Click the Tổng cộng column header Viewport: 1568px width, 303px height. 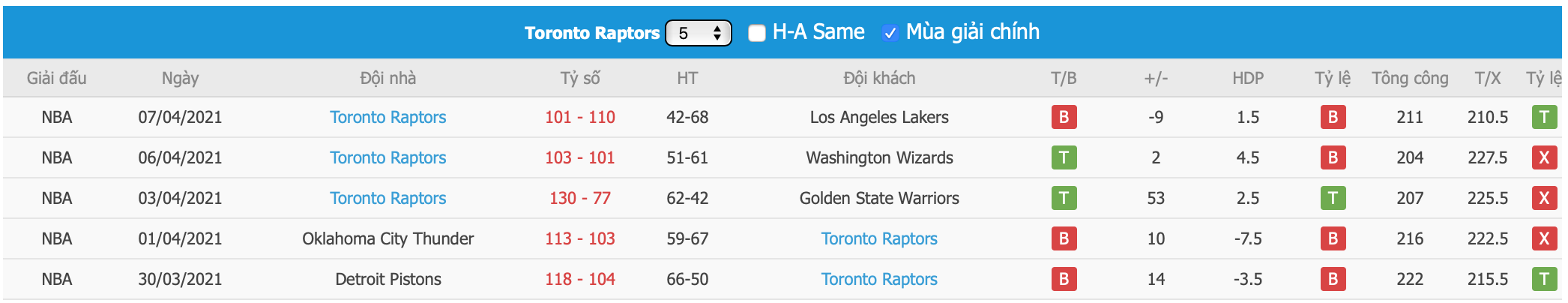tap(1410, 78)
